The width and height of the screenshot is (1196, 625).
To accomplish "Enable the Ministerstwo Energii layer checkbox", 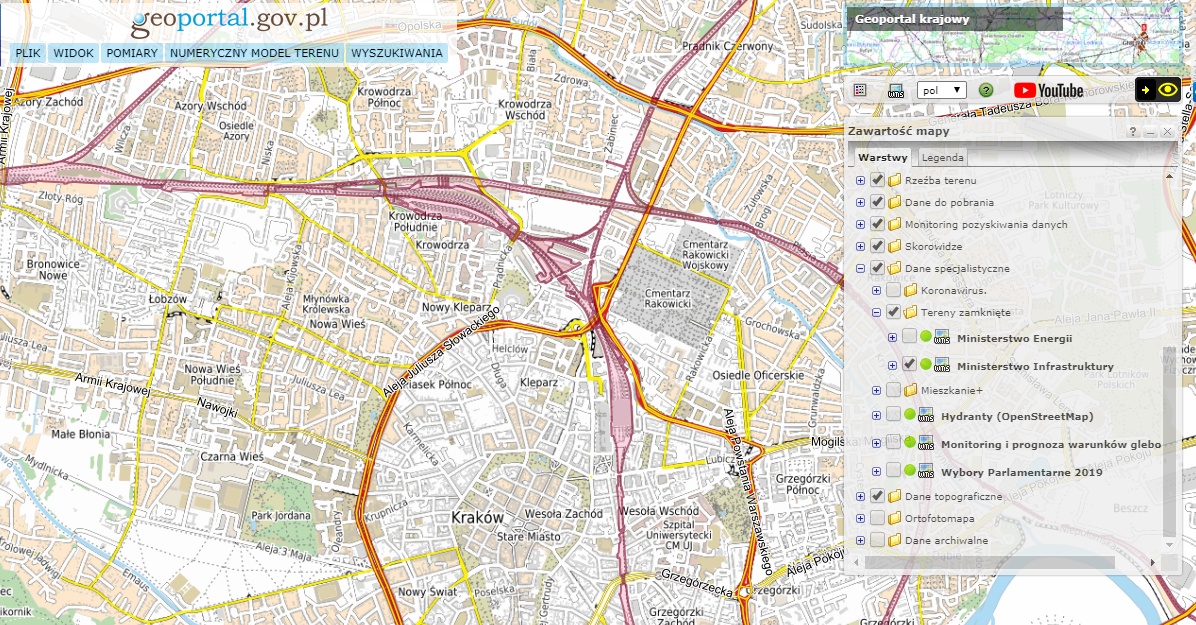I will [x=909, y=337].
